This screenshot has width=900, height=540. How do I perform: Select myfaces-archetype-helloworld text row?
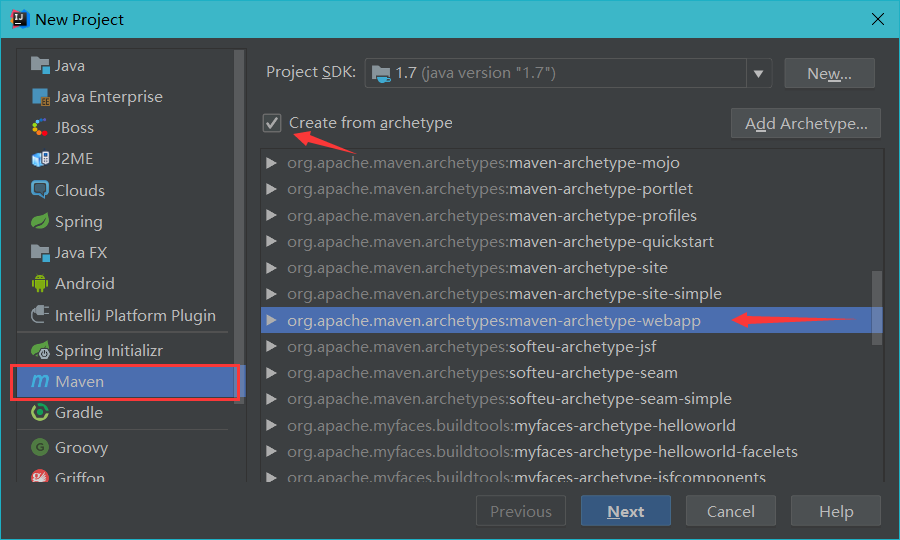click(x=511, y=426)
